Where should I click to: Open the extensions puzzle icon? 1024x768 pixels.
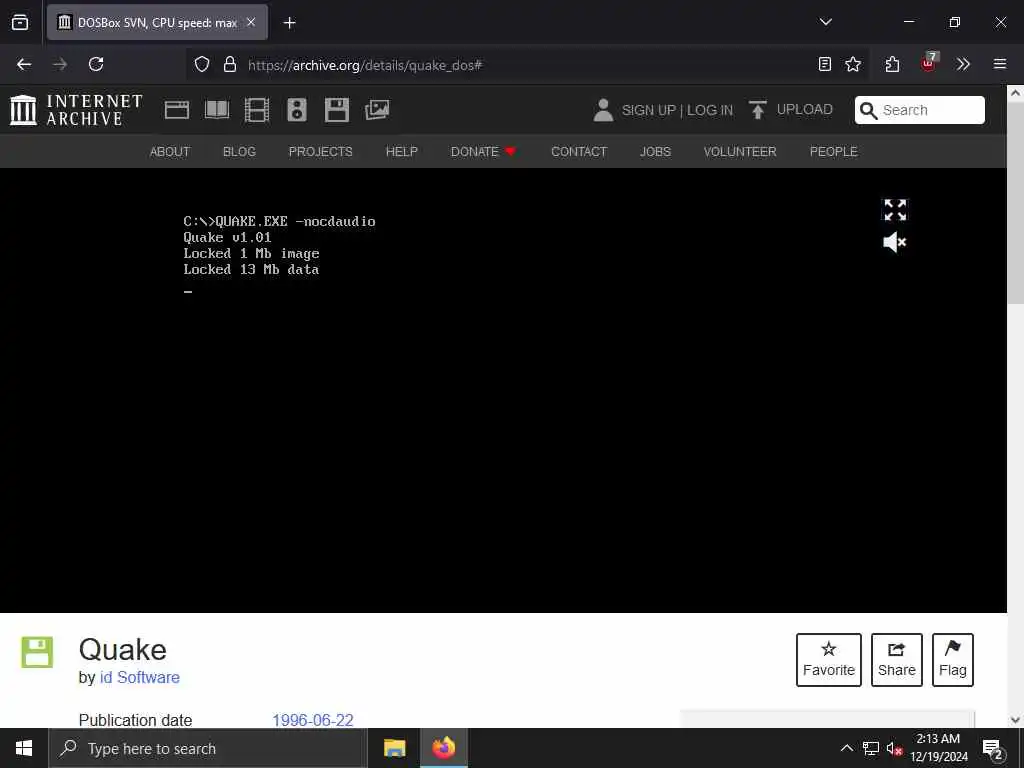point(893,64)
